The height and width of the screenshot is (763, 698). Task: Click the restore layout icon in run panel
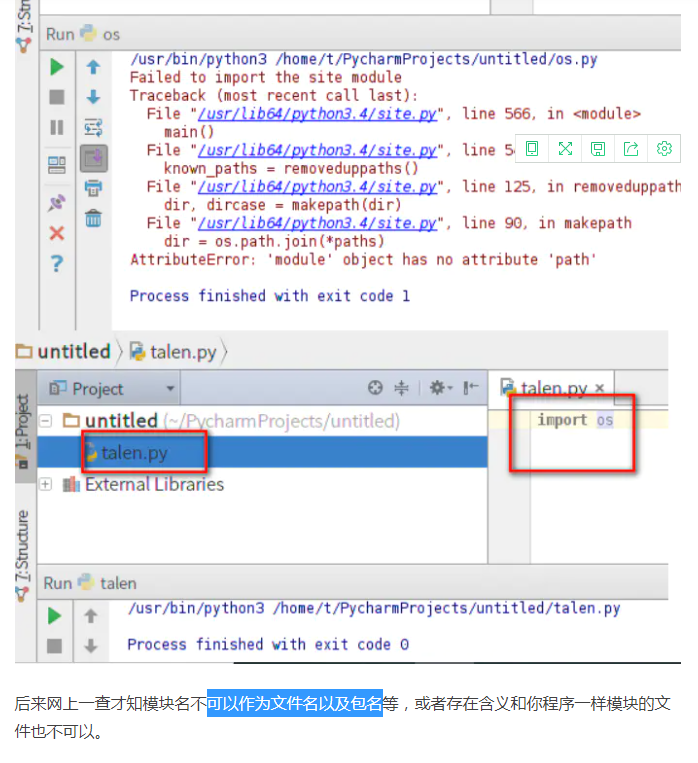[56, 165]
